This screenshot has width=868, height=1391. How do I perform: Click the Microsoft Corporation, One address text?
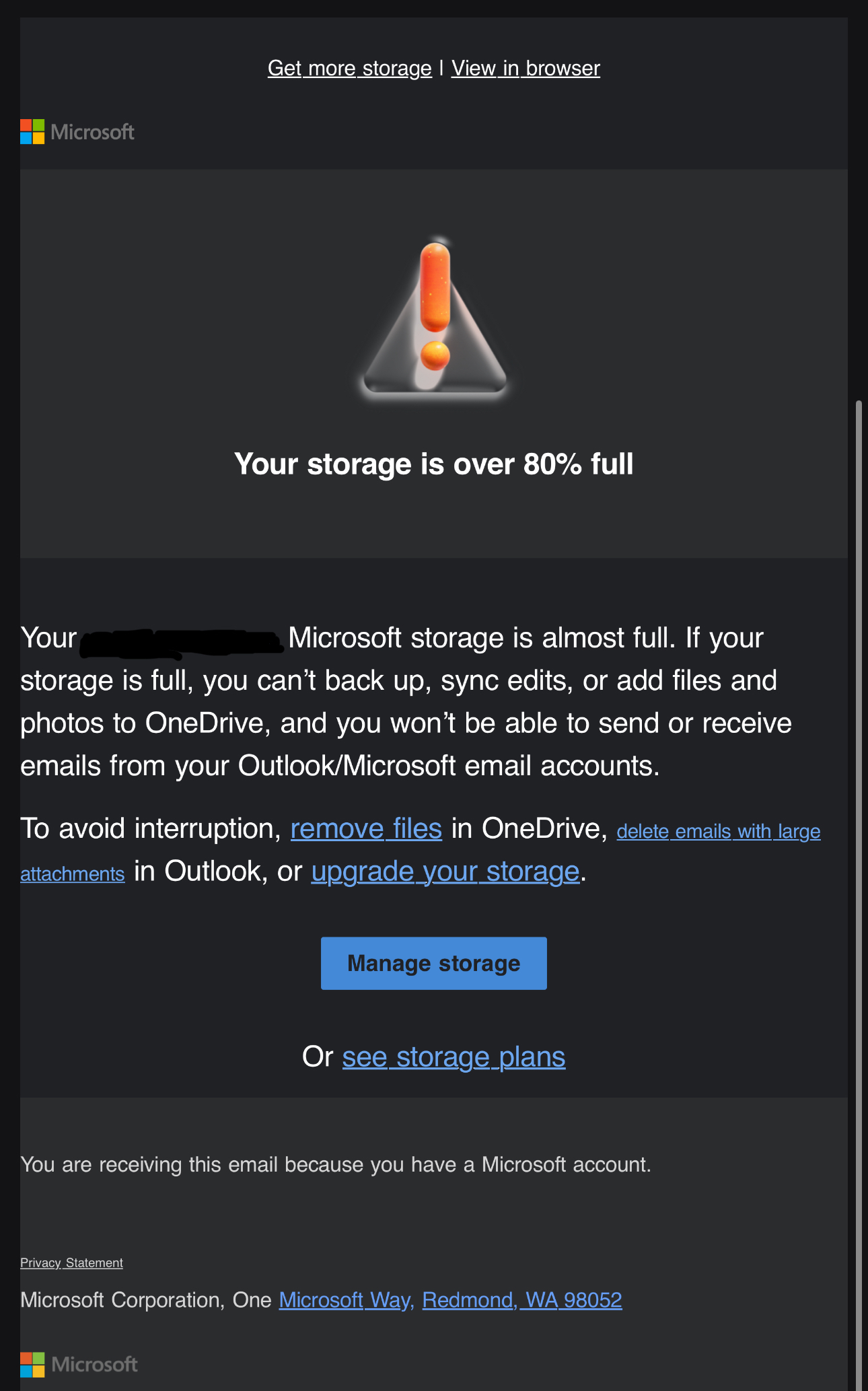[x=146, y=1300]
